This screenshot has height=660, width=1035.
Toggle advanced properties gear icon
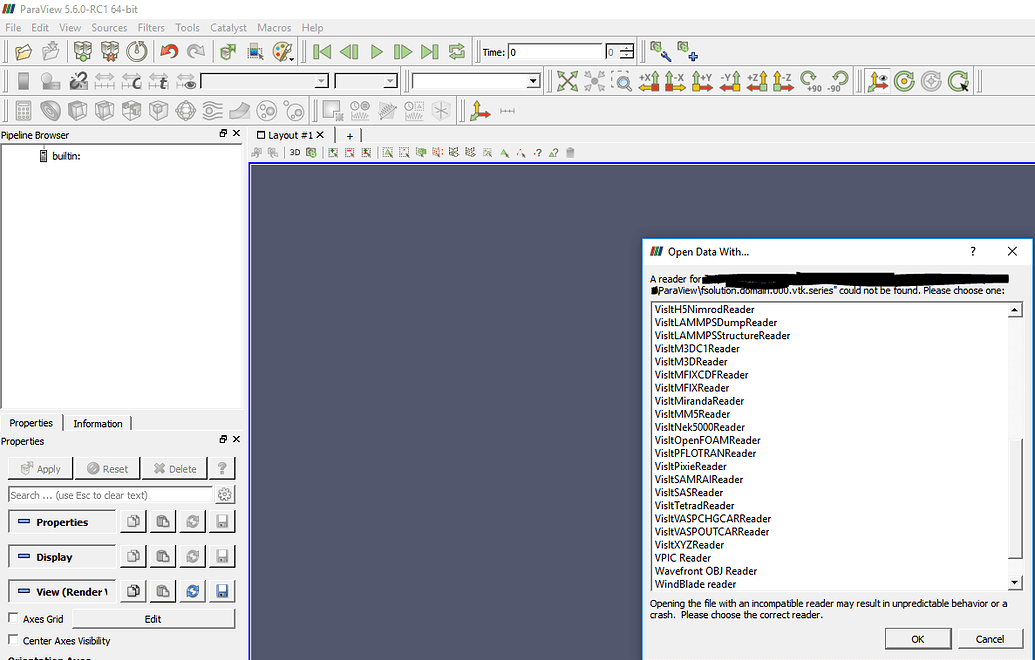224,494
